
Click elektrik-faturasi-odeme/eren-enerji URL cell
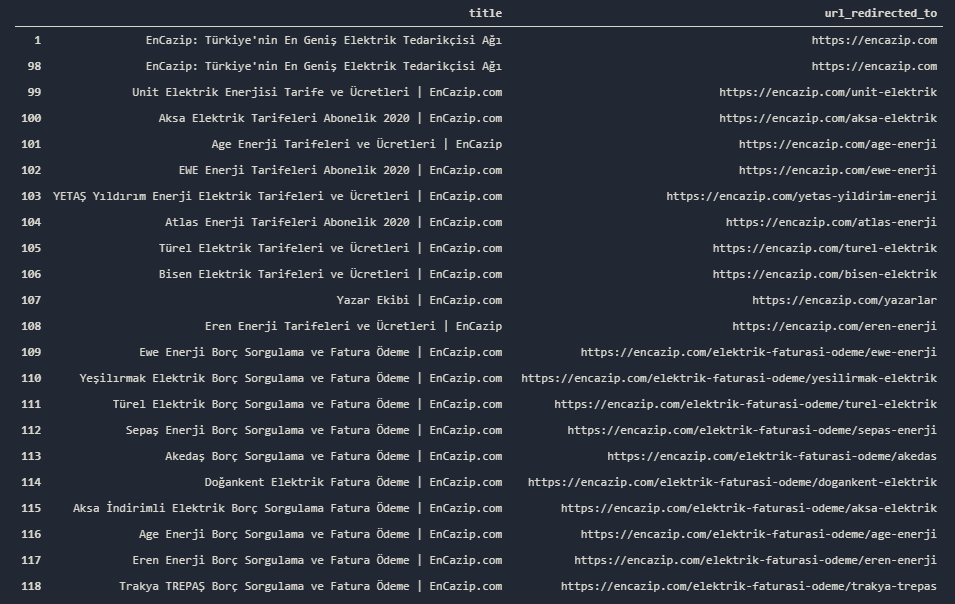point(755,560)
